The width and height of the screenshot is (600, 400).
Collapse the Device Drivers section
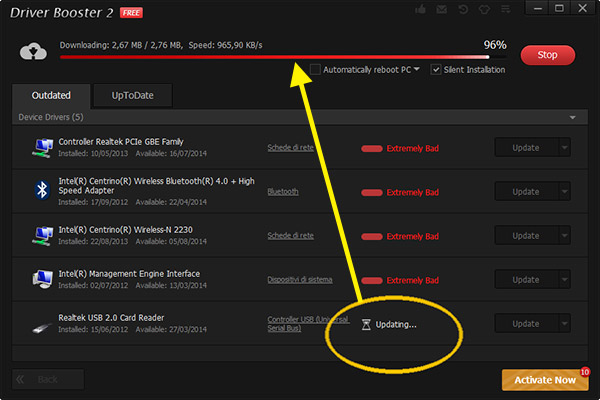pyautogui.click(x=572, y=118)
